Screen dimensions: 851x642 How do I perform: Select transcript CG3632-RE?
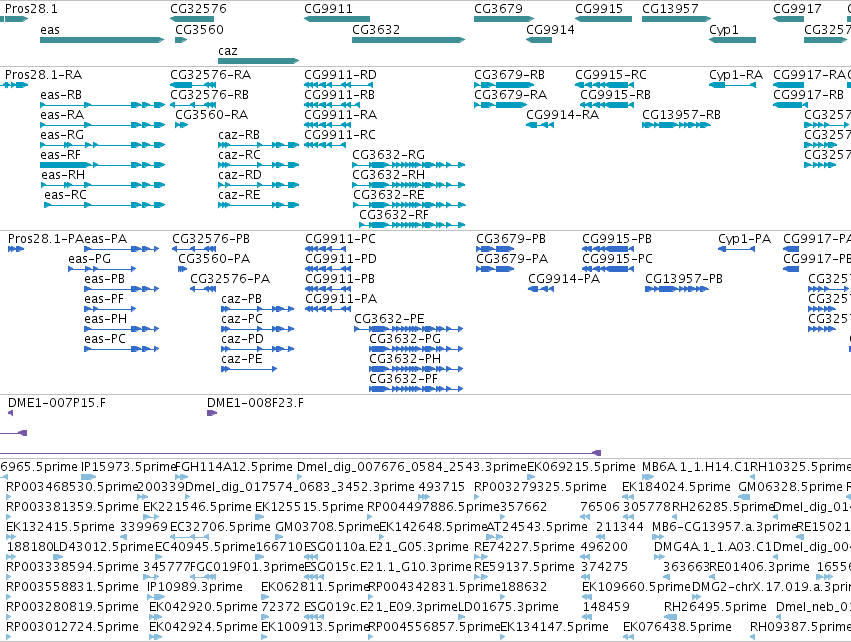tap(409, 205)
